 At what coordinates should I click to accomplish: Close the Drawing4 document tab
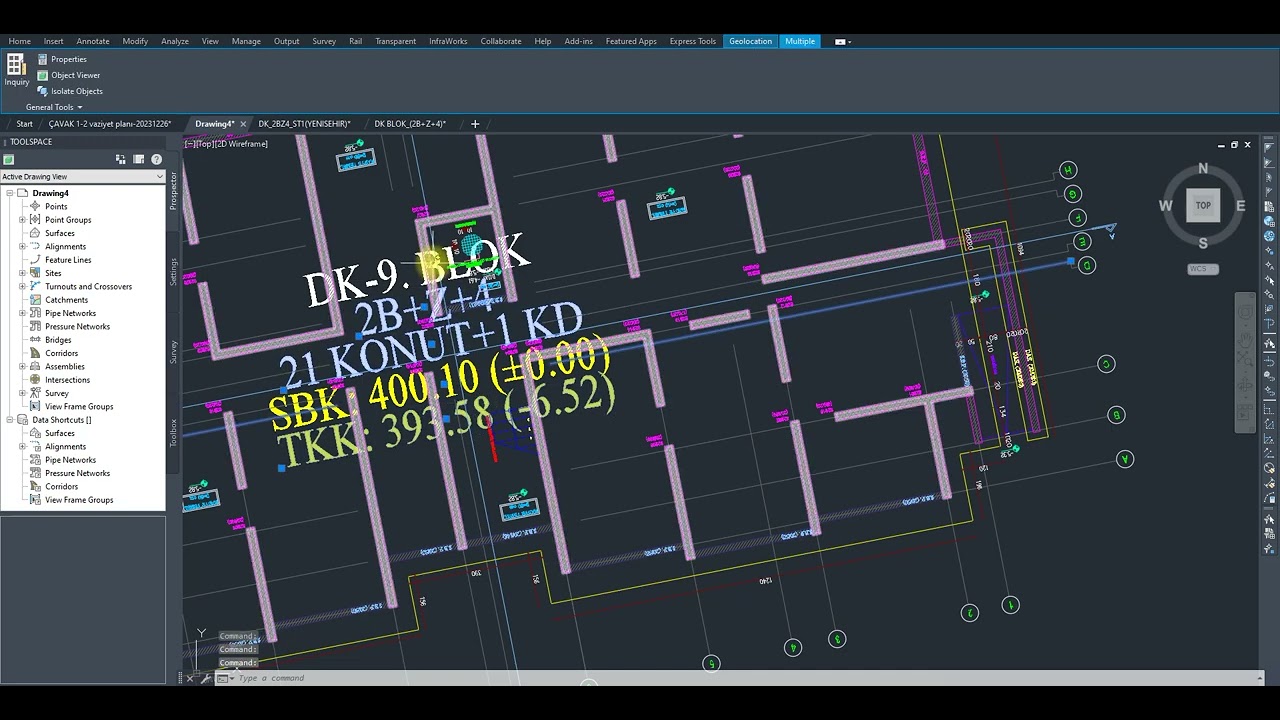click(x=243, y=124)
